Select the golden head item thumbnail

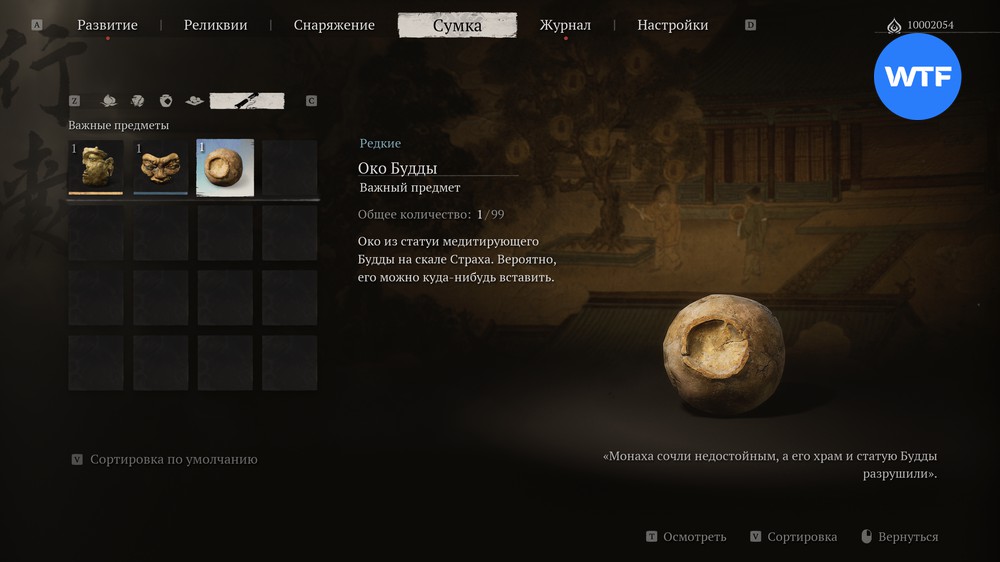point(96,167)
